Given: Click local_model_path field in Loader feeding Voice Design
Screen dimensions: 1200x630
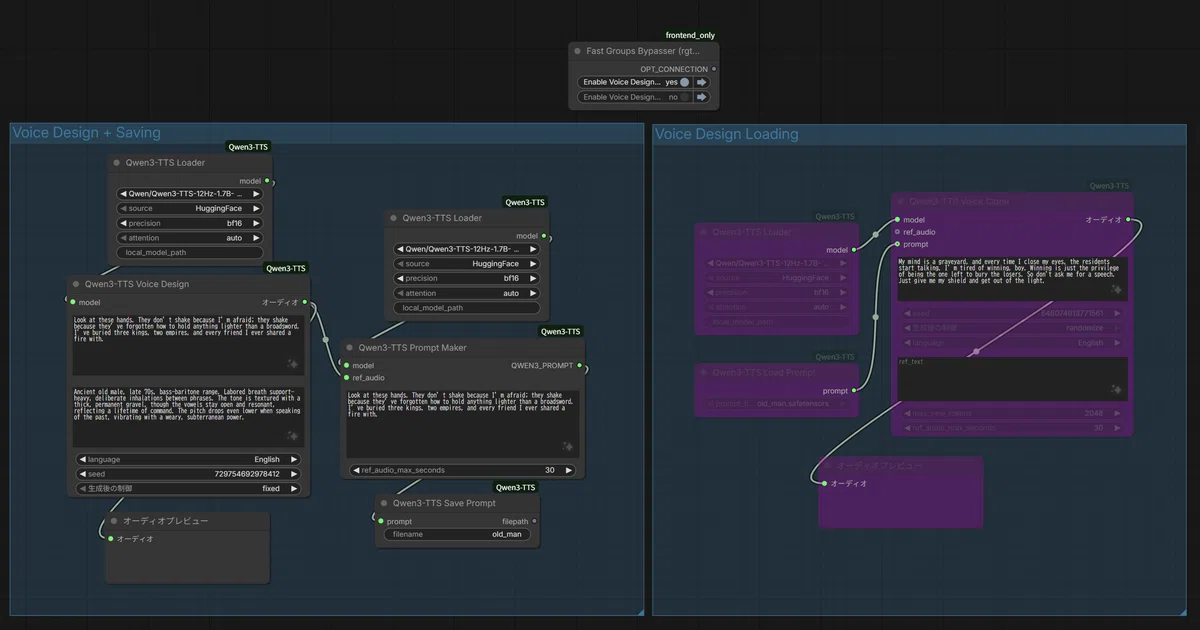Looking at the screenshot, I should [x=190, y=253].
